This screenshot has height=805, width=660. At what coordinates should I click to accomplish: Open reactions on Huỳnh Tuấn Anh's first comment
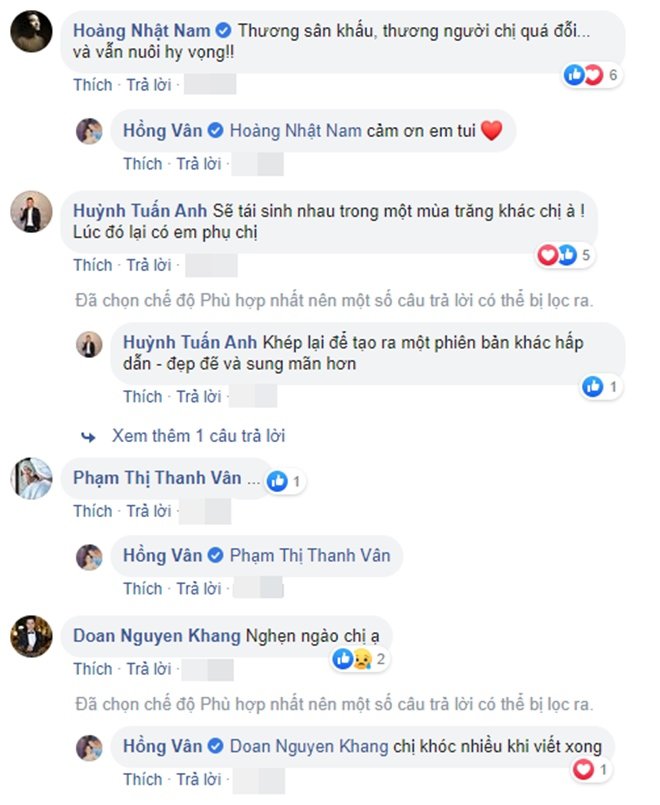(564, 255)
